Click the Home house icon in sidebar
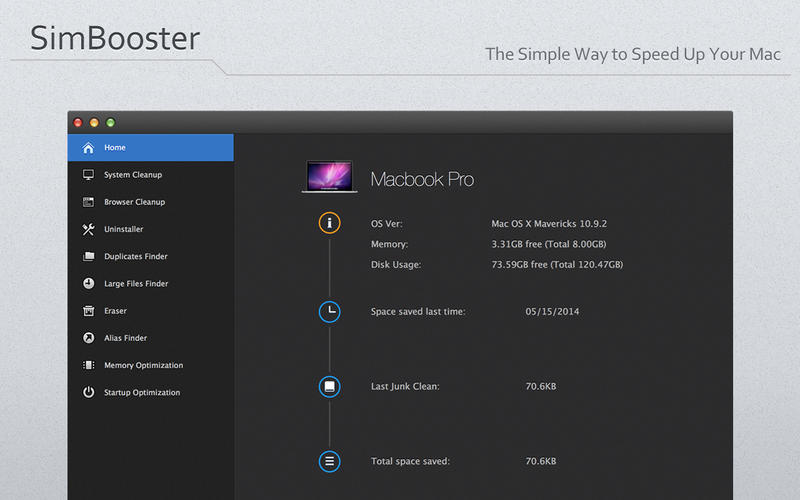The width and height of the screenshot is (800, 500). tap(88, 148)
